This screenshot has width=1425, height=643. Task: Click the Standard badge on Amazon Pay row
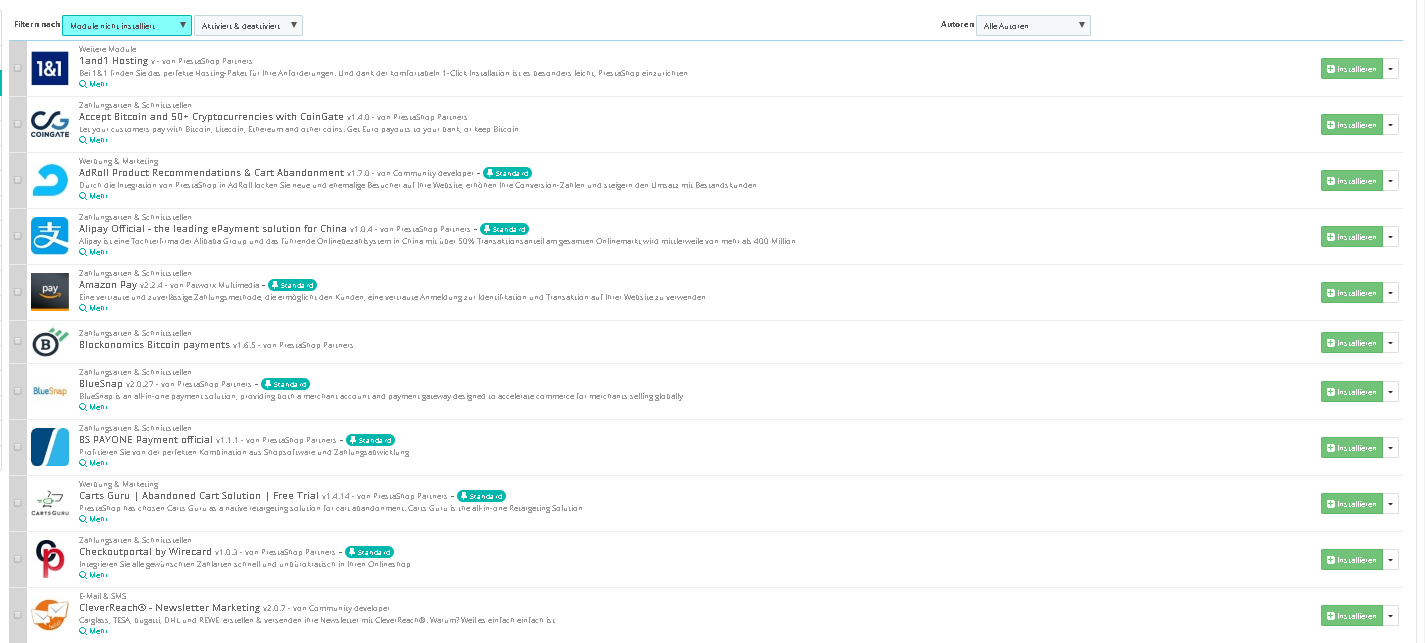pyautogui.click(x=292, y=285)
